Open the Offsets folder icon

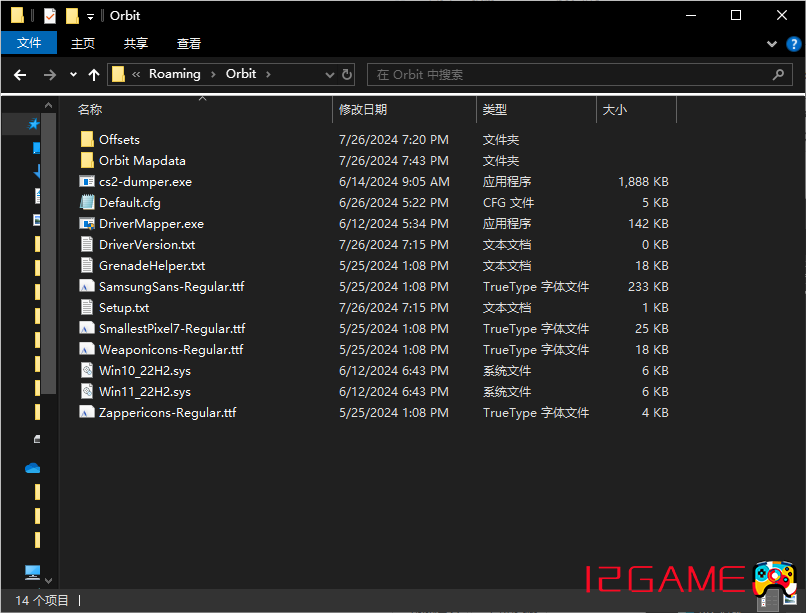pos(87,139)
